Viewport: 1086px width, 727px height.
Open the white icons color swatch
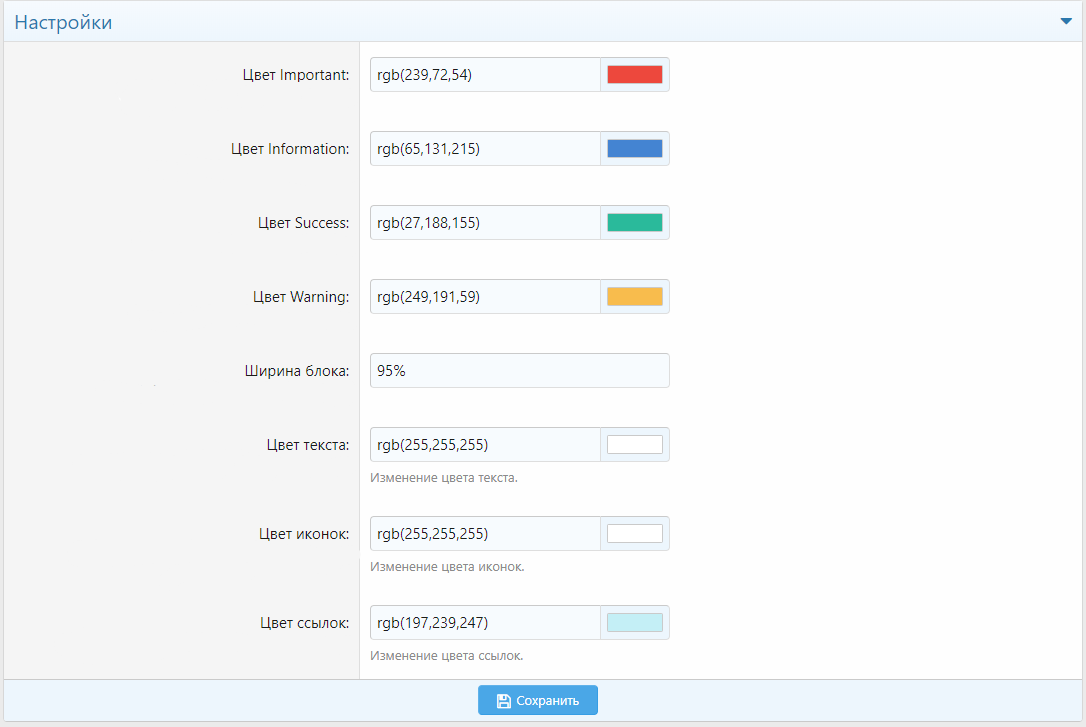click(634, 534)
